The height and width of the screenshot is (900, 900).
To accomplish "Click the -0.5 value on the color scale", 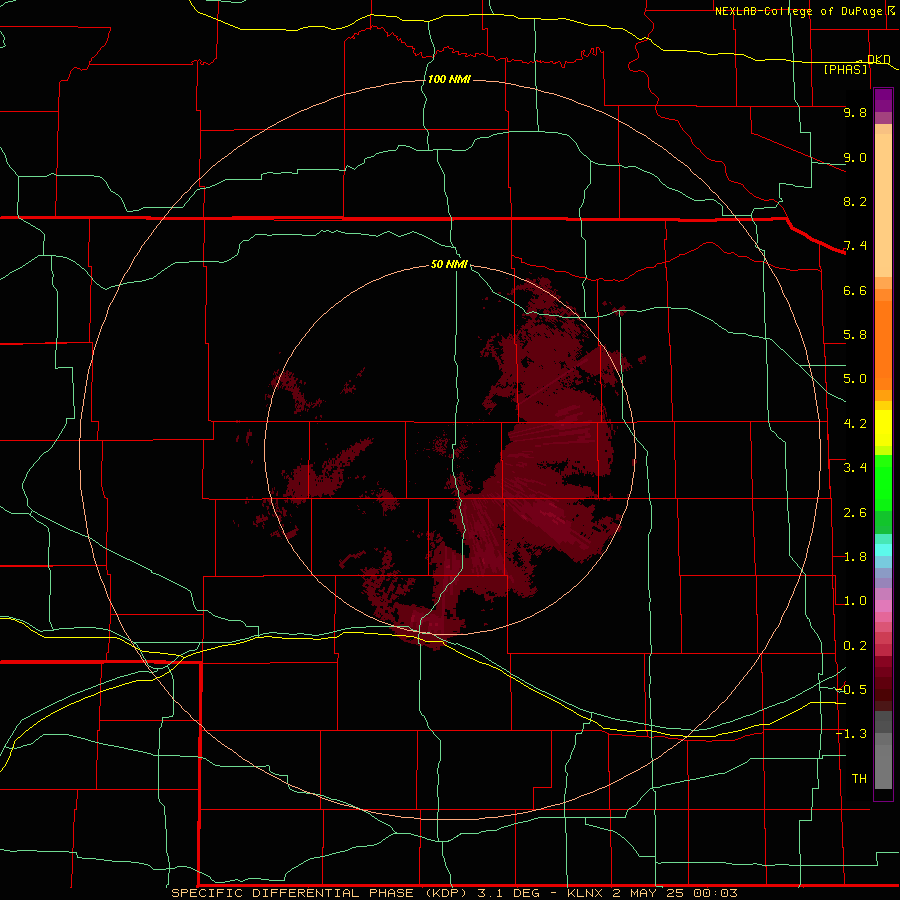I will [851, 690].
